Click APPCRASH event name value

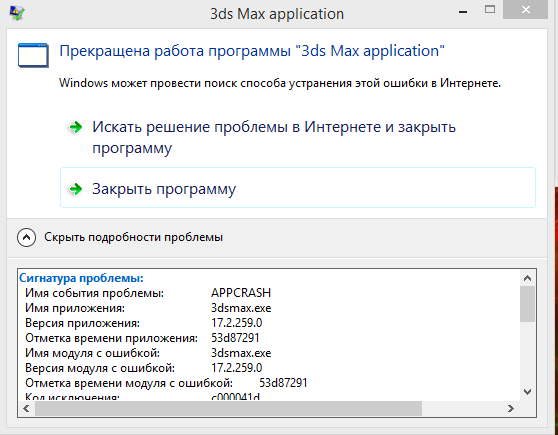241,293
